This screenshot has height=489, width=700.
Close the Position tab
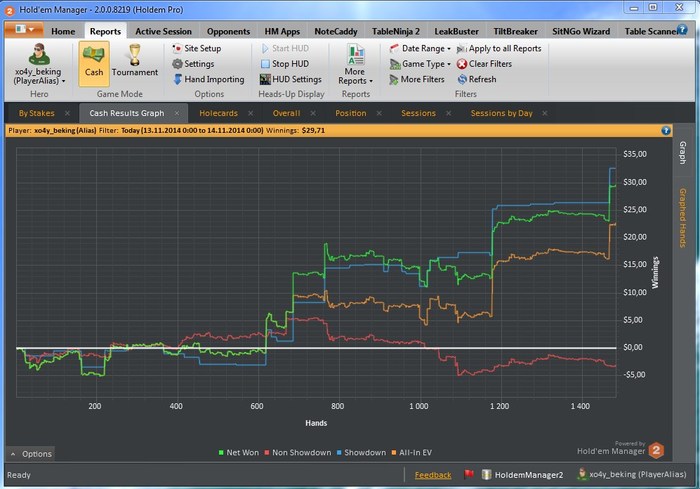tap(379, 113)
